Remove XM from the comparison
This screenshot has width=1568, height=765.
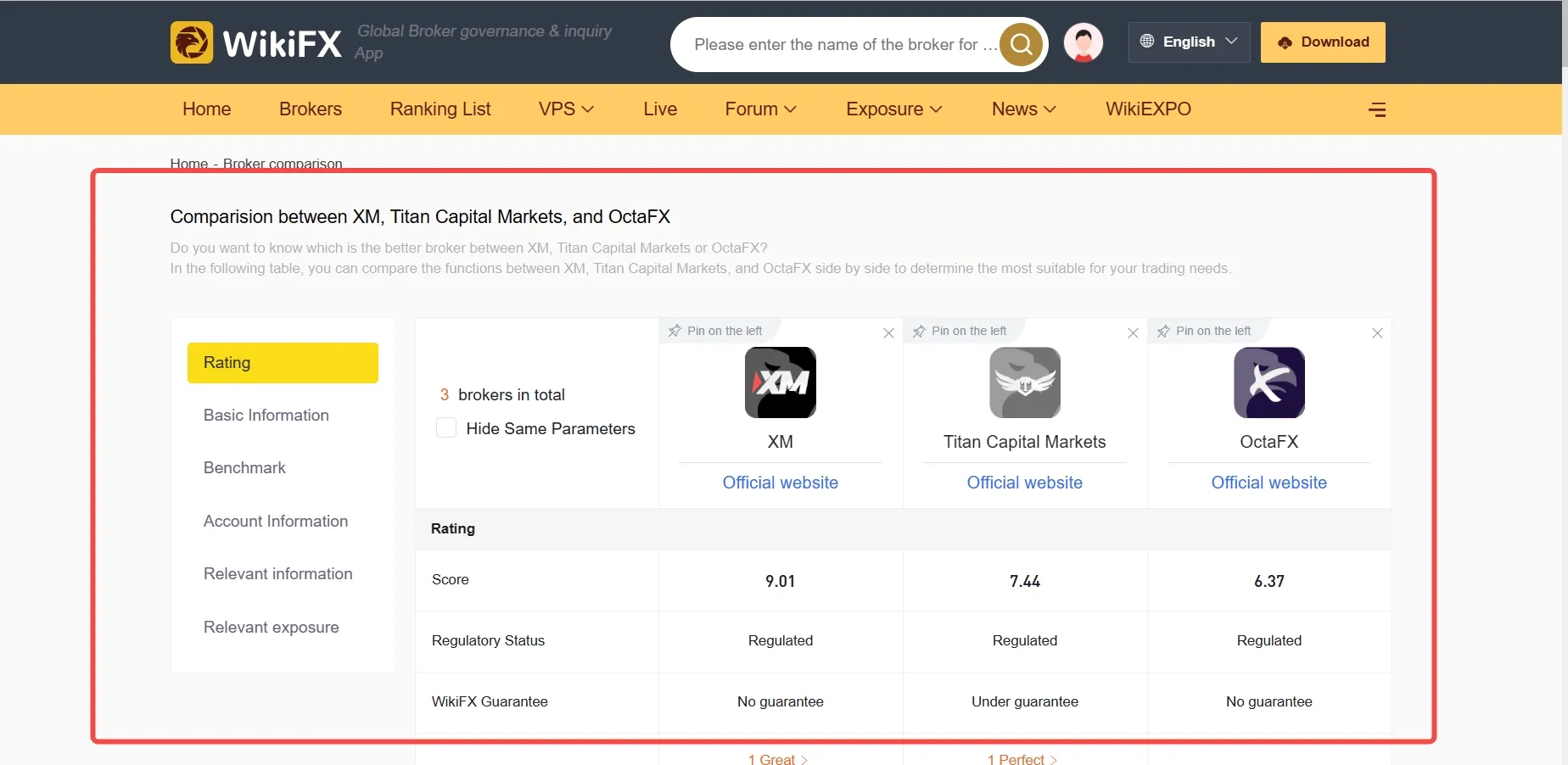(888, 333)
